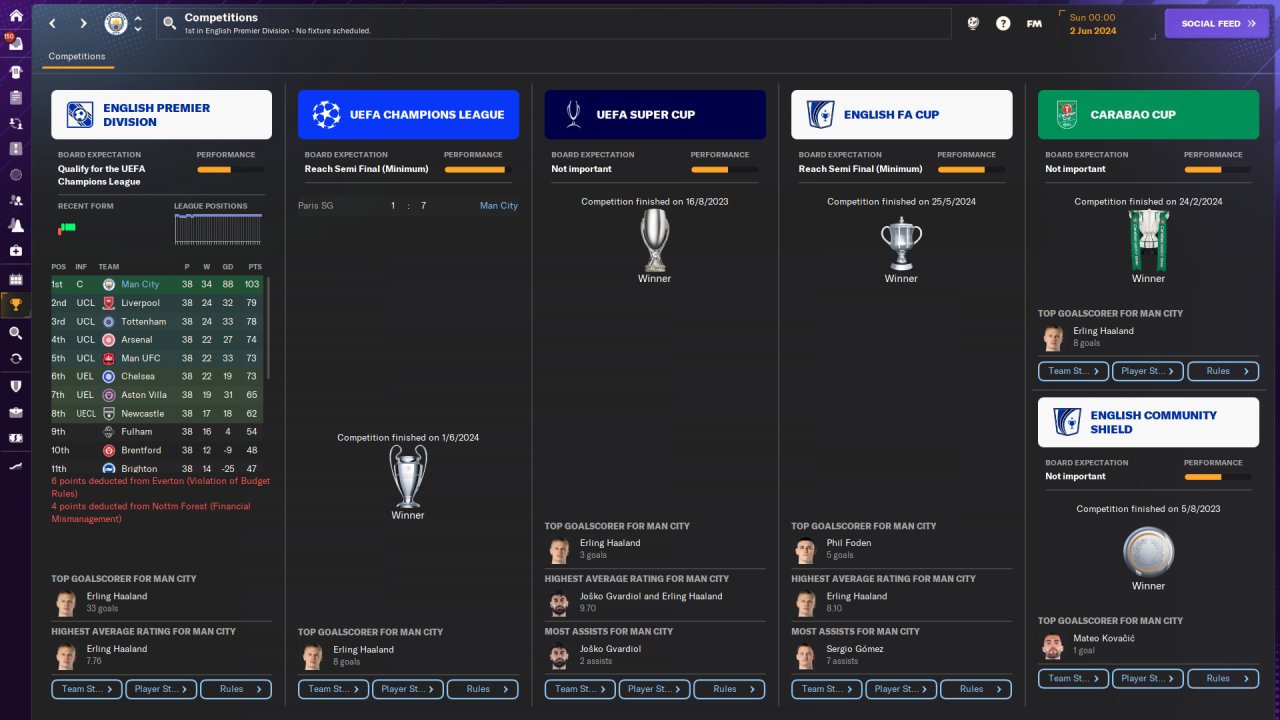The image size is (1280, 720).
Task: Open the Schedule calendar icon in sidebar
Action: 15,279
